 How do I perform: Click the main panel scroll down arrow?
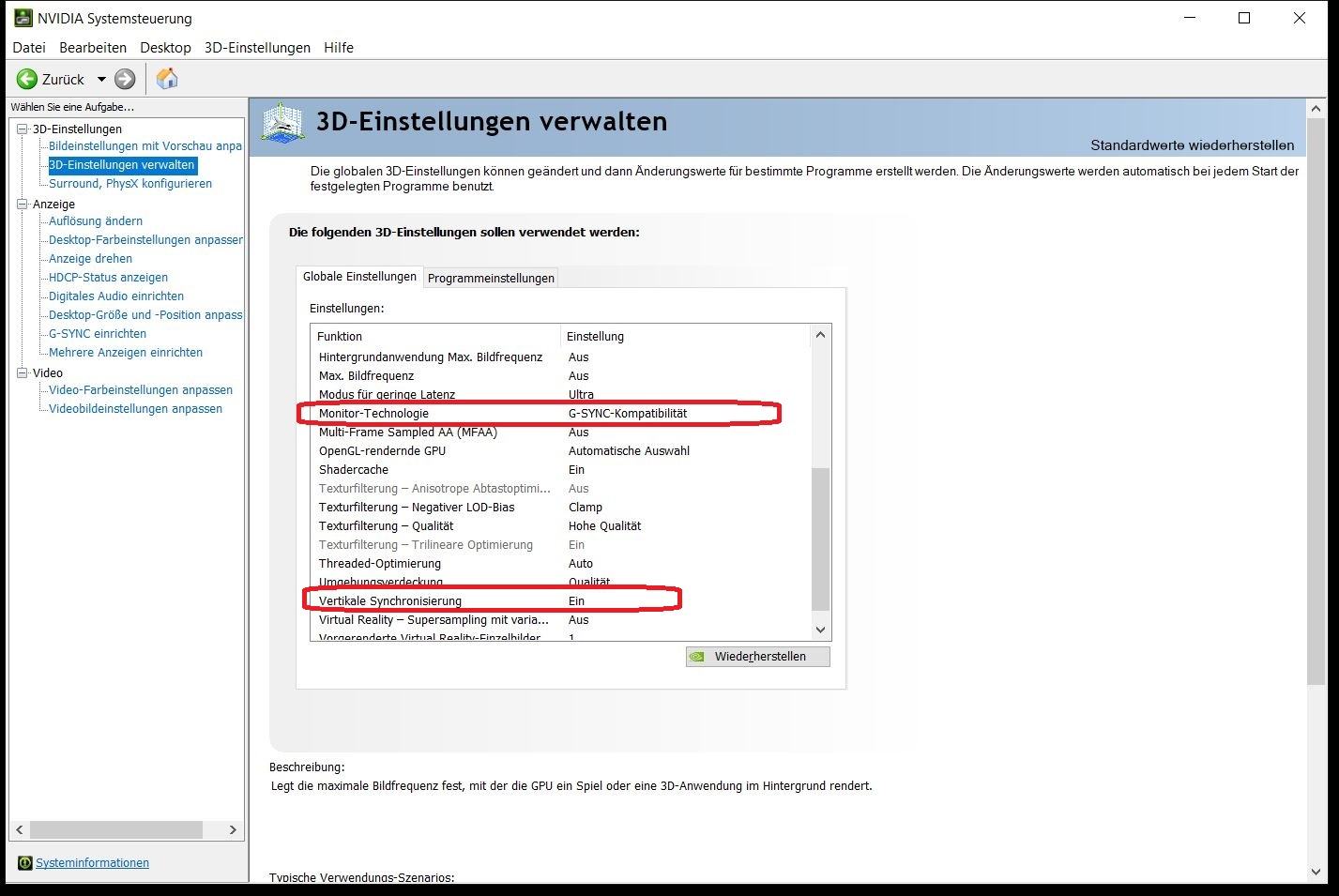[1316, 872]
